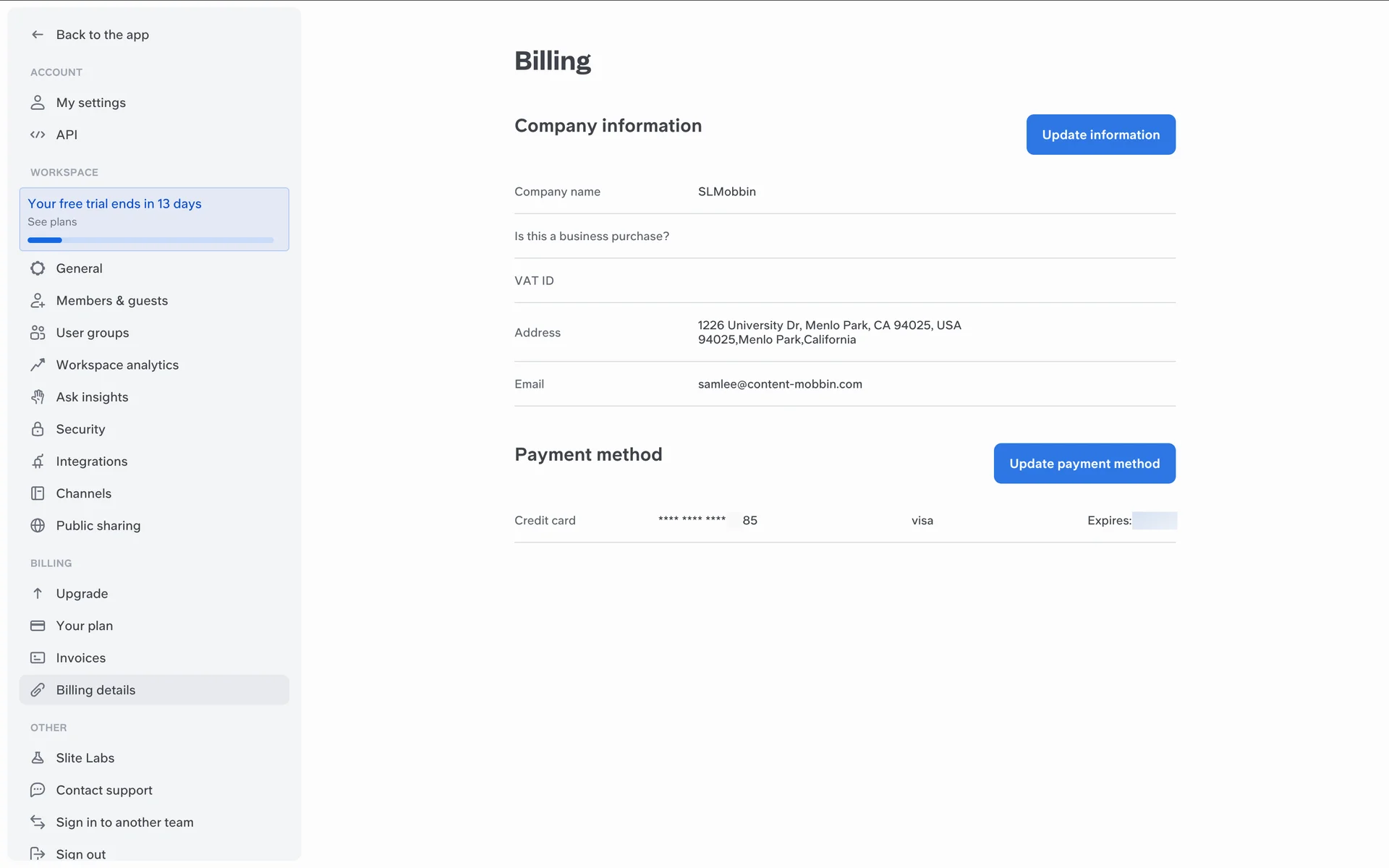Click the back arrow icon
Viewport: 1389px width, 868px height.
pos(38,35)
